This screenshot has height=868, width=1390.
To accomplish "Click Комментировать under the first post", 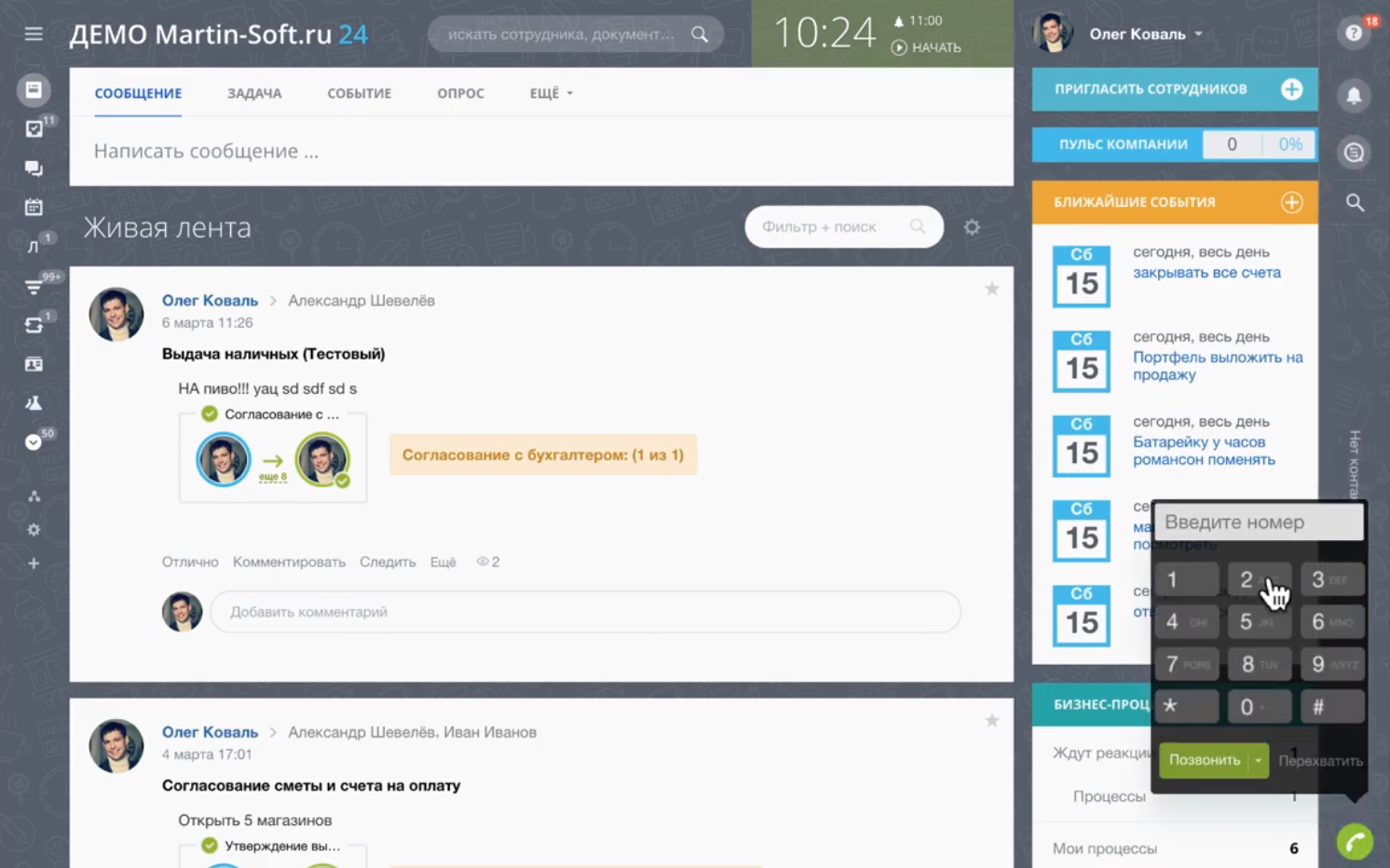I will pos(289,562).
